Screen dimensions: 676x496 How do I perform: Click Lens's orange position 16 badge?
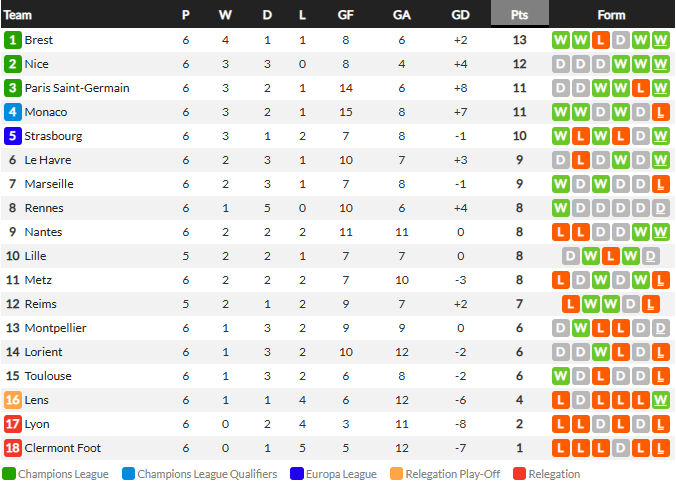[x=13, y=400]
